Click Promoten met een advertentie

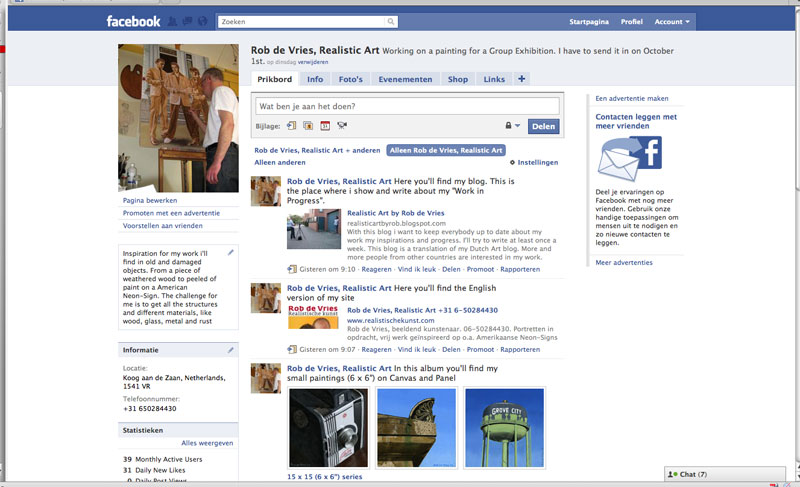(171, 213)
